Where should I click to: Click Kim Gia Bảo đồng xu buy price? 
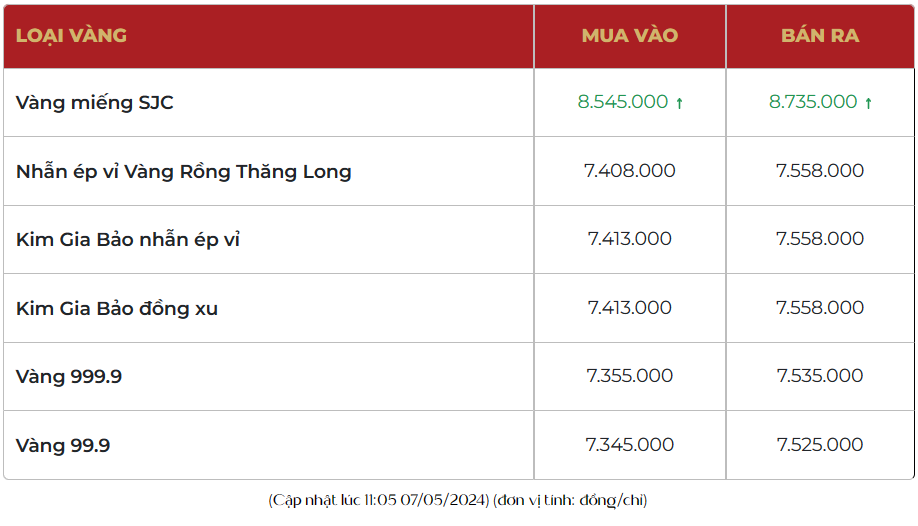630,308
